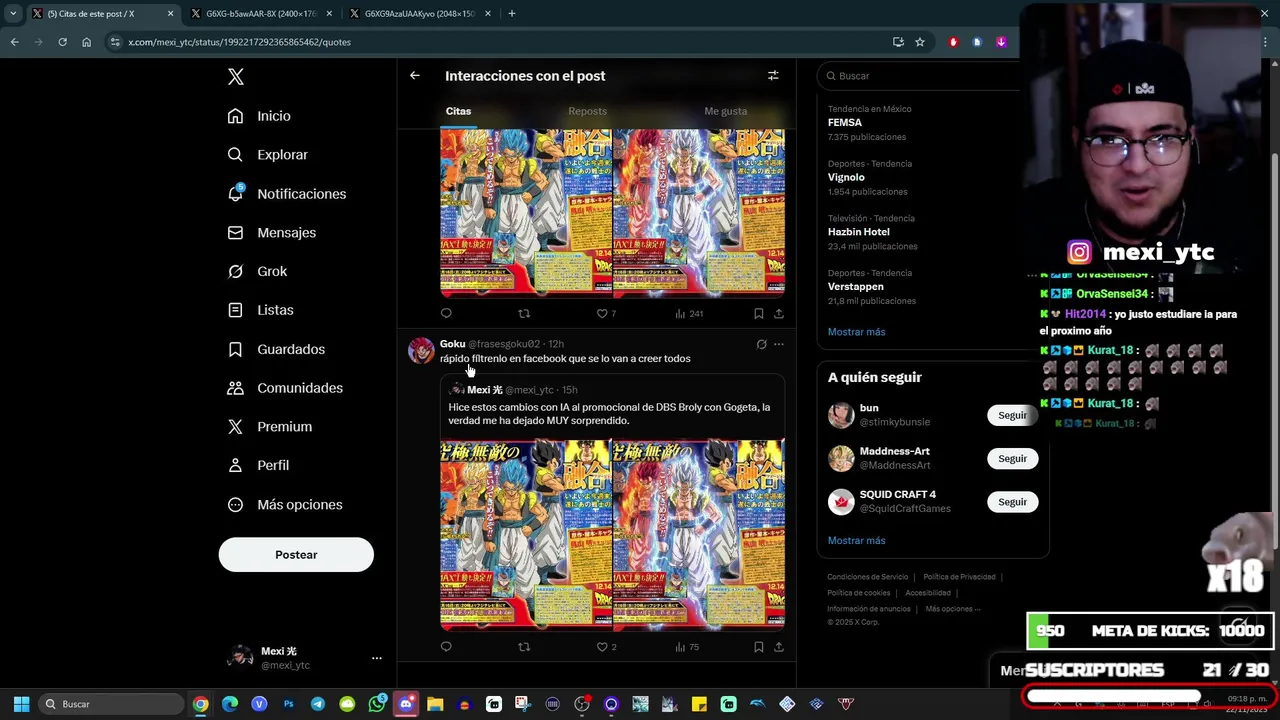Reply to the first quote with 7 likes
The image size is (1280, 720).
click(446, 313)
